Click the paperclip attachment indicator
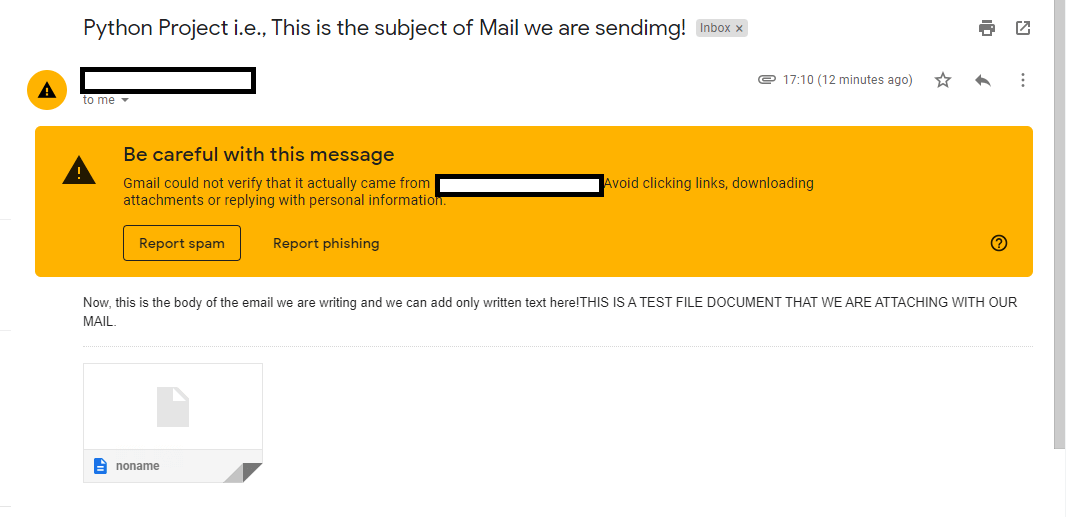Viewport: 1079px width, 517px height. point(767,80)
